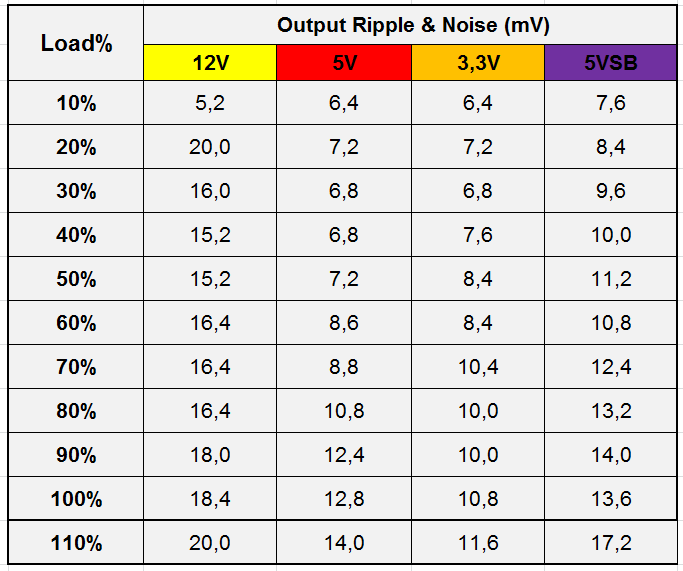Click the yellow 12V header cell
683x571 pixels.
(209, 63)
